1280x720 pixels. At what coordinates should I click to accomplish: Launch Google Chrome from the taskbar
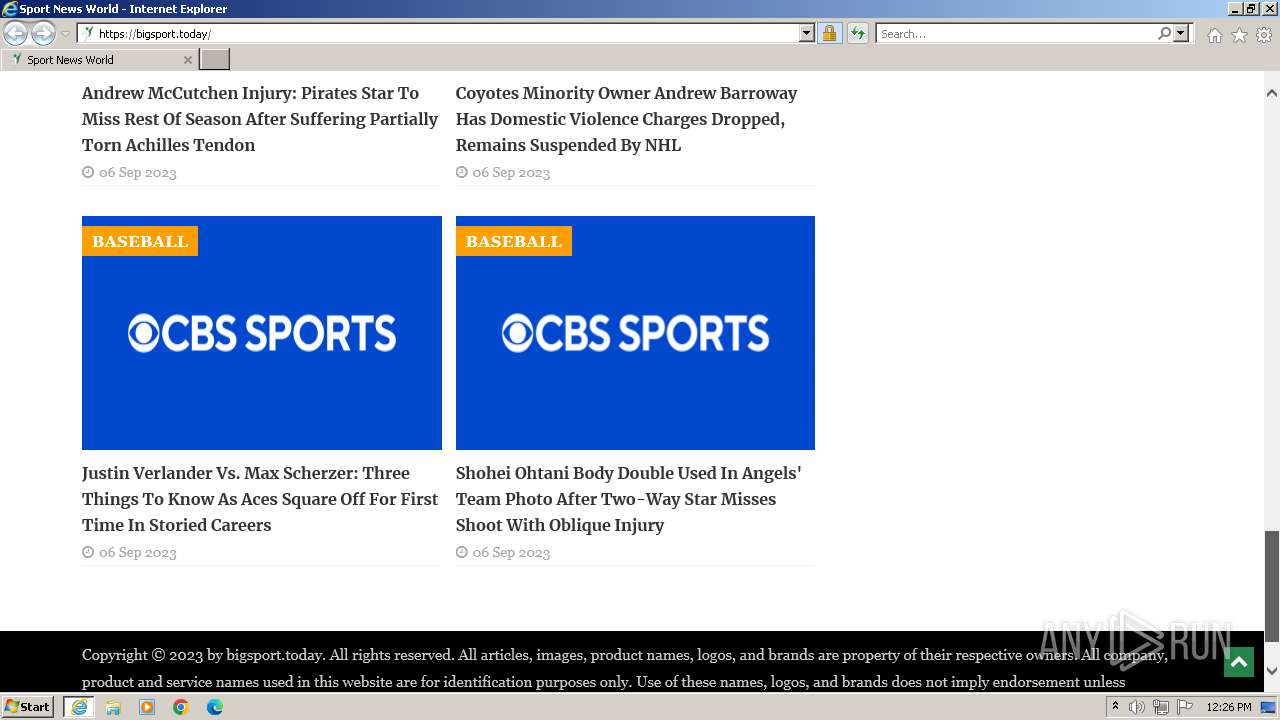[181, 707]
